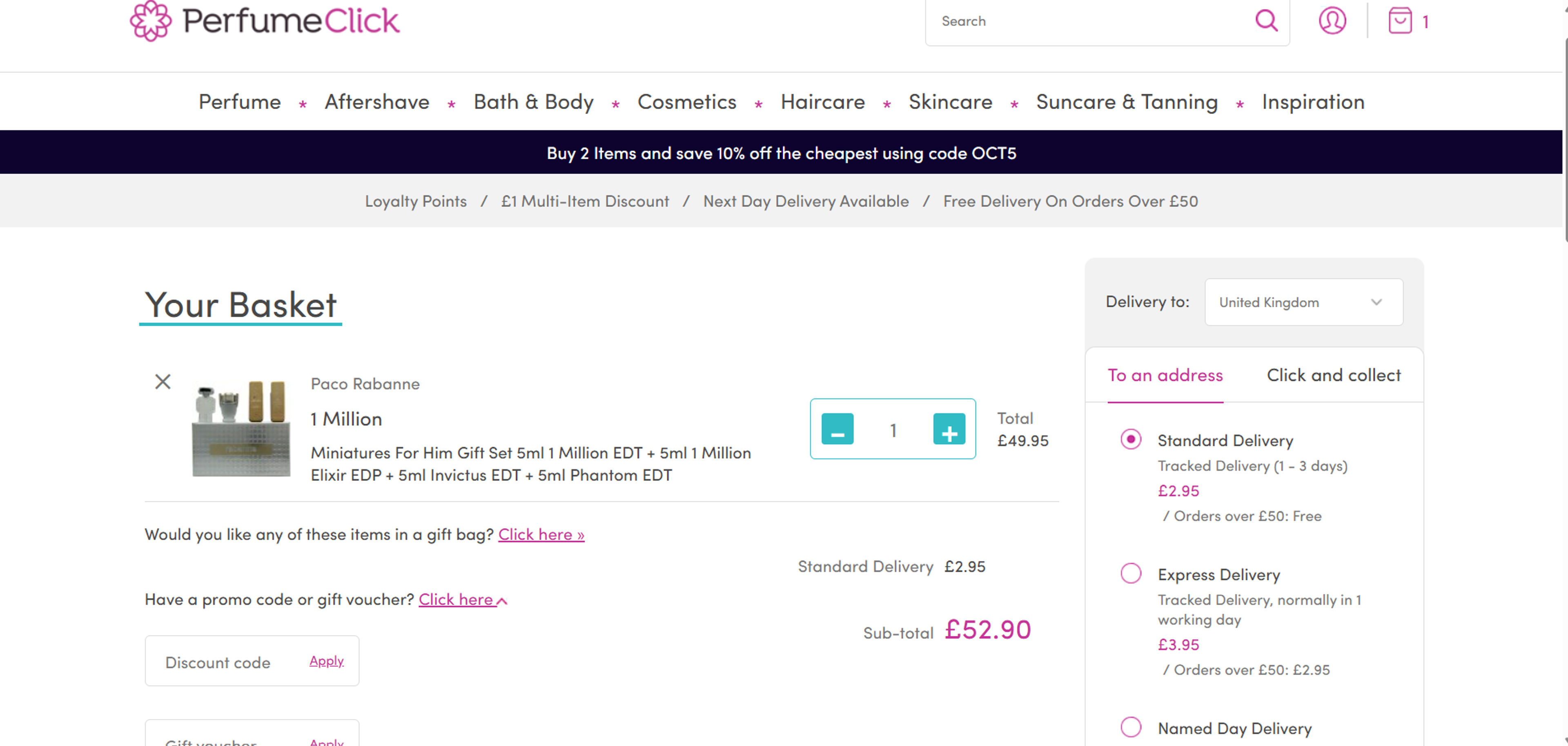Image resolution: width=1568 pixels, height=746 pixels.
Task: Apply the discount code
Action: (x=326, y=661)
